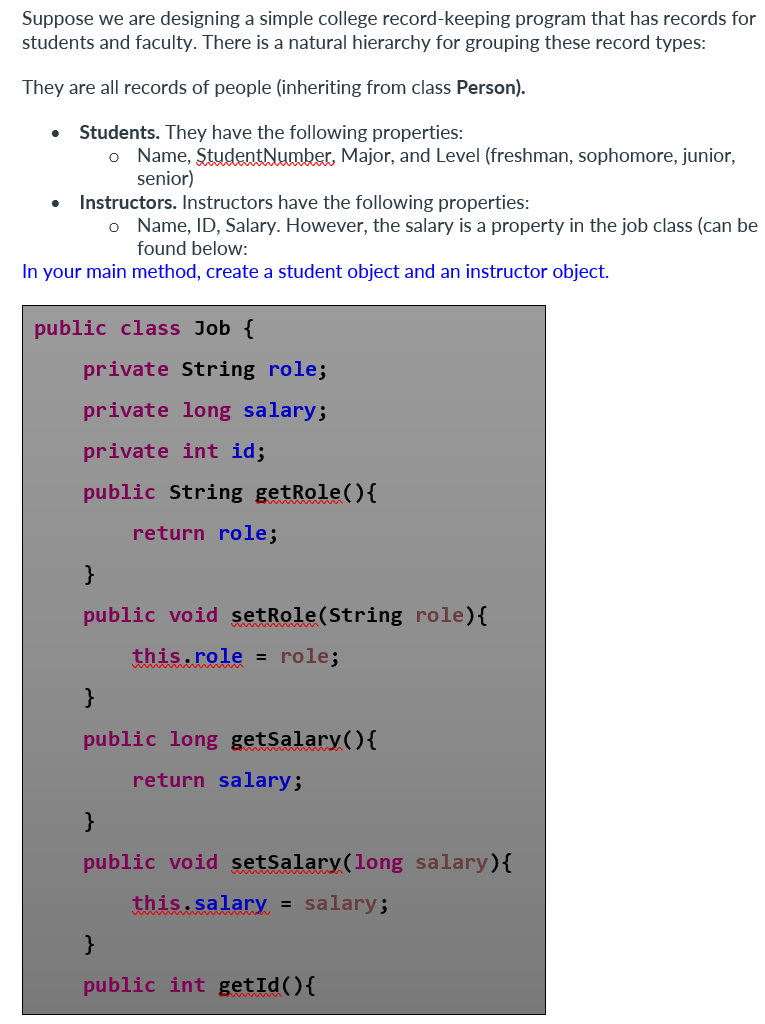The height and width of the screenshot is (1024, 765).
Task: Click the line "private long salary;"
Action: (x=205, y=410)
